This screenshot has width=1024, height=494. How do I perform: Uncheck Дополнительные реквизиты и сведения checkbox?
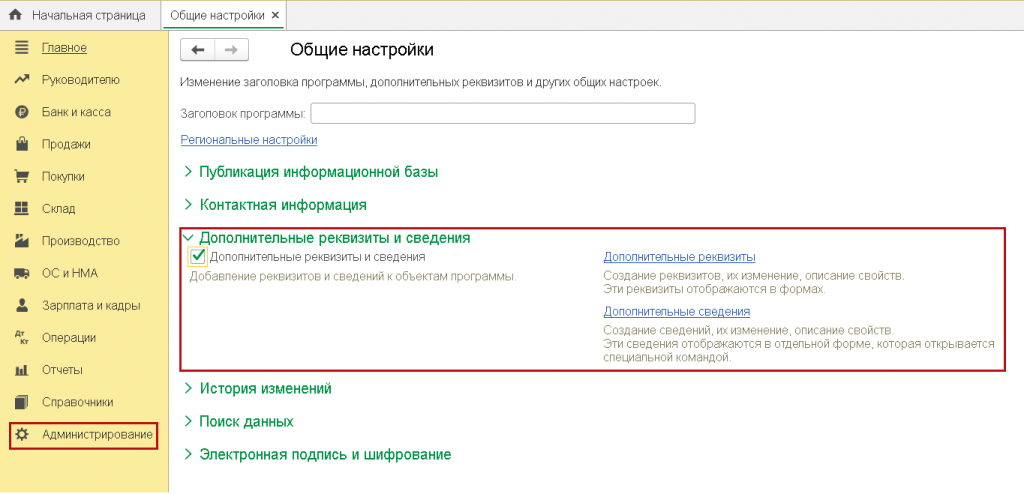tap(198, 258)
